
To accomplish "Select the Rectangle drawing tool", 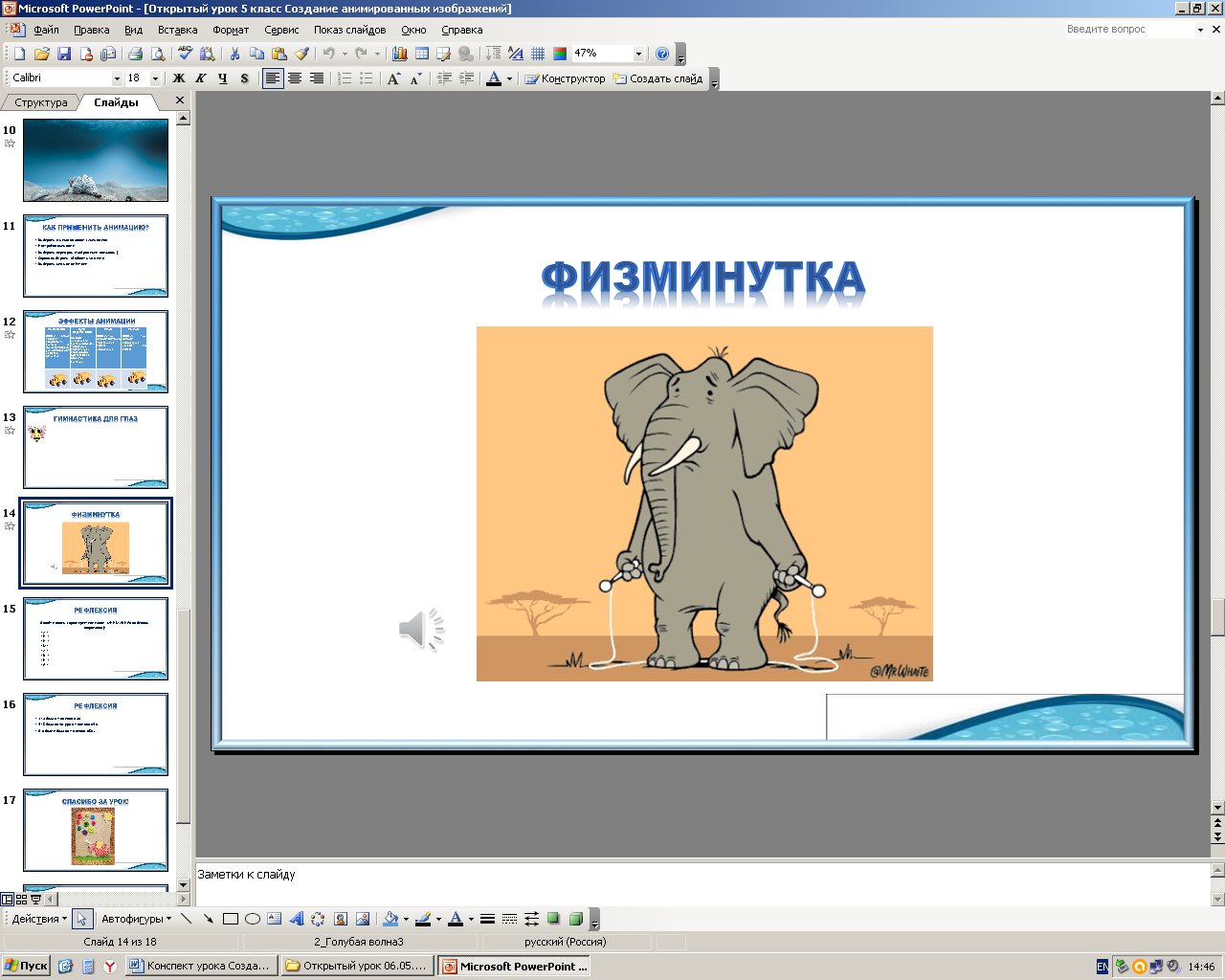I will point(230,919).
